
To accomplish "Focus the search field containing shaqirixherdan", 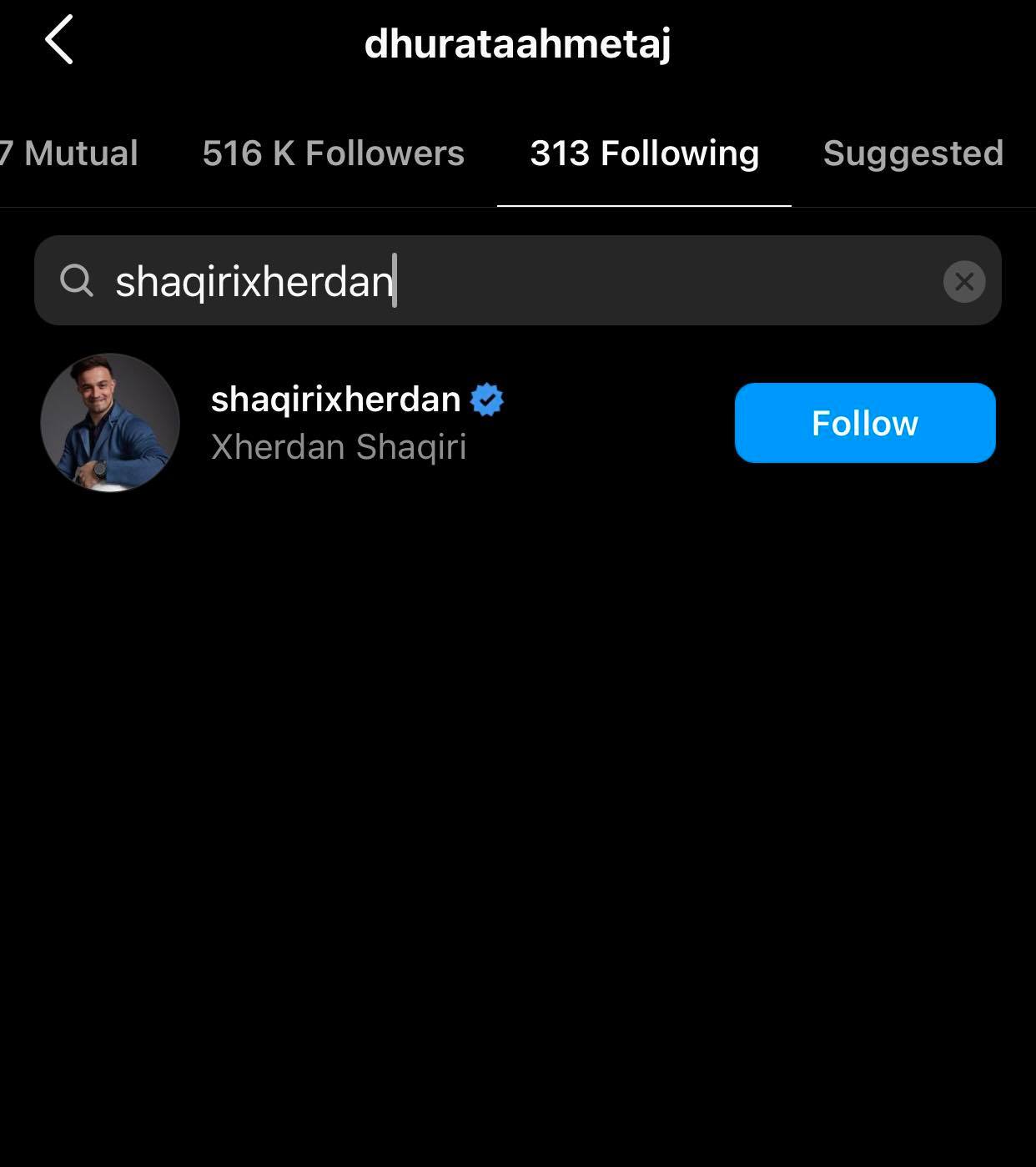I will (x=517, y=280).
